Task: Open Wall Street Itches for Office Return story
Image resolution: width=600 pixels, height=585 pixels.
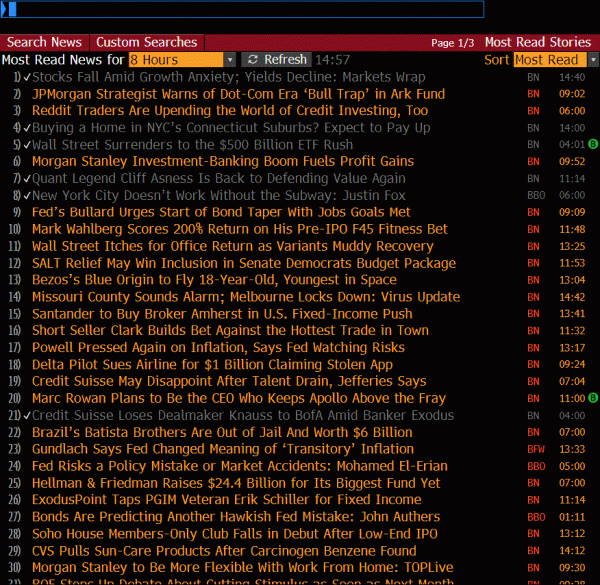Action: 233,246
